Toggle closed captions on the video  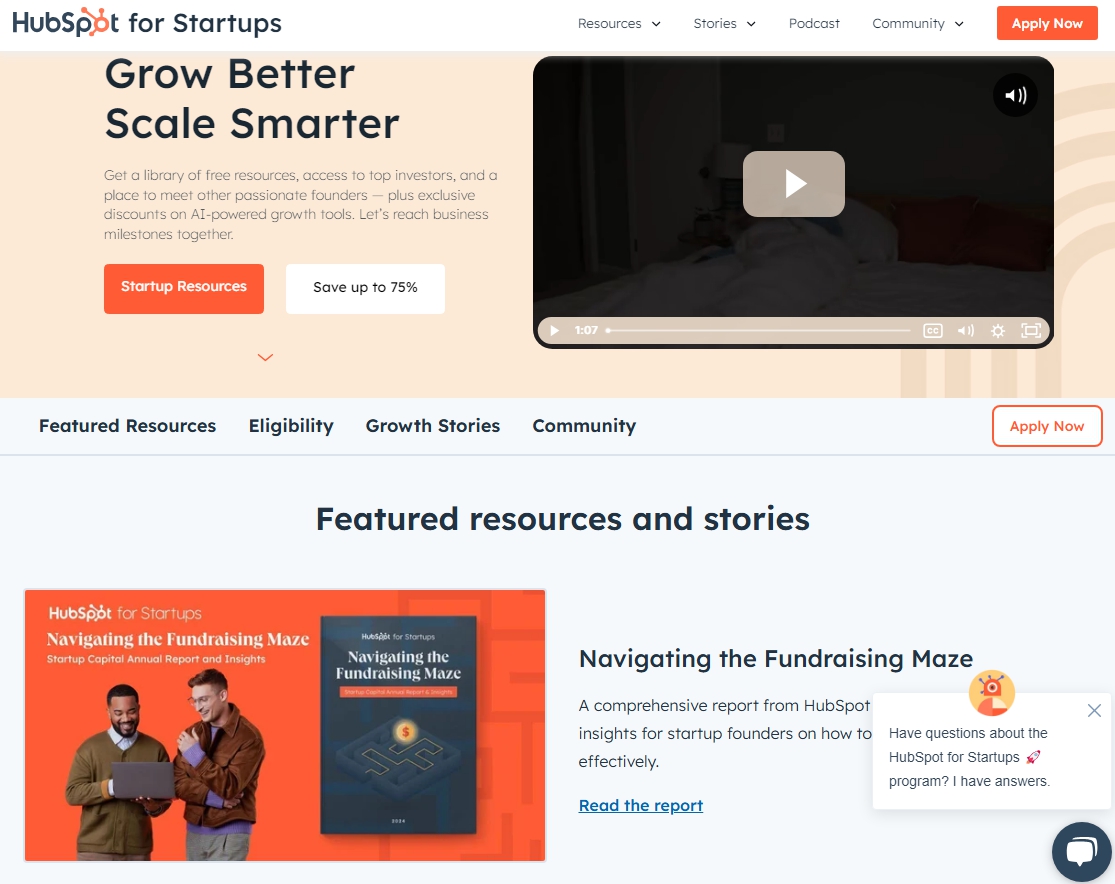[x=933, y=331]
